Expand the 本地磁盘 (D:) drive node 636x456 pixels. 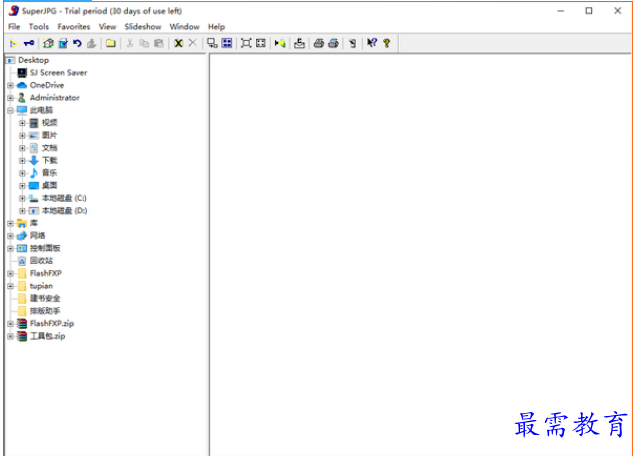[22, 211]
